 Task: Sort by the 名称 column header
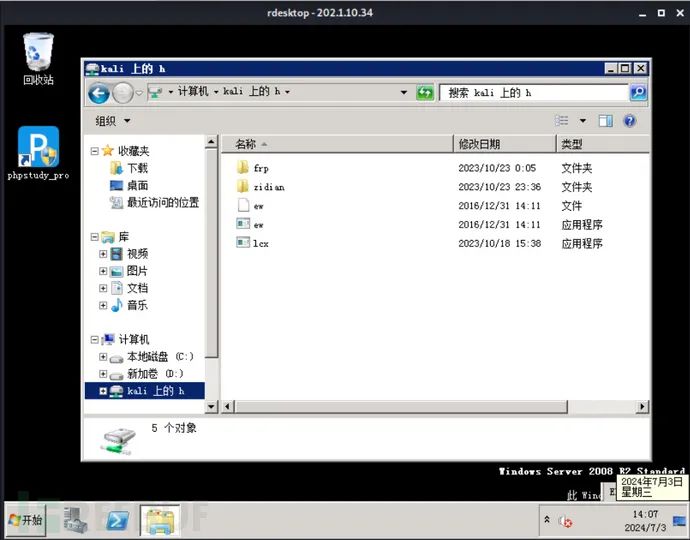pyautogui.click(x=337, y=144)
